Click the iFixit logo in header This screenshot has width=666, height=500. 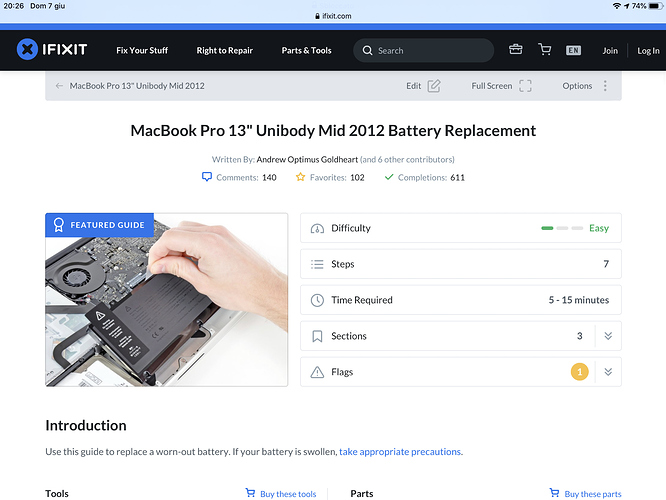pyautogui.click(x=50, y=50)
